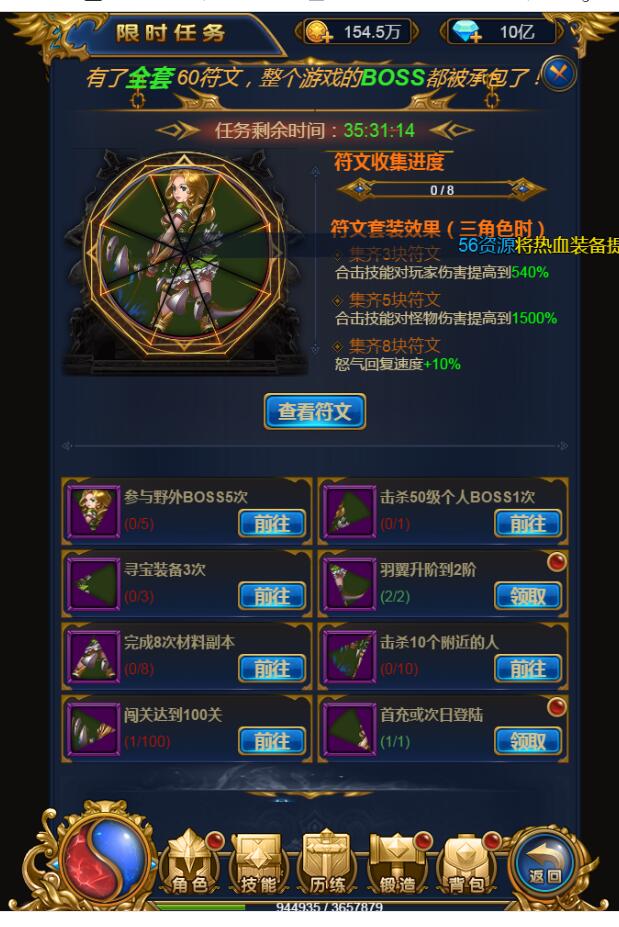Open the 角色 character menu icon

(190, 864)
